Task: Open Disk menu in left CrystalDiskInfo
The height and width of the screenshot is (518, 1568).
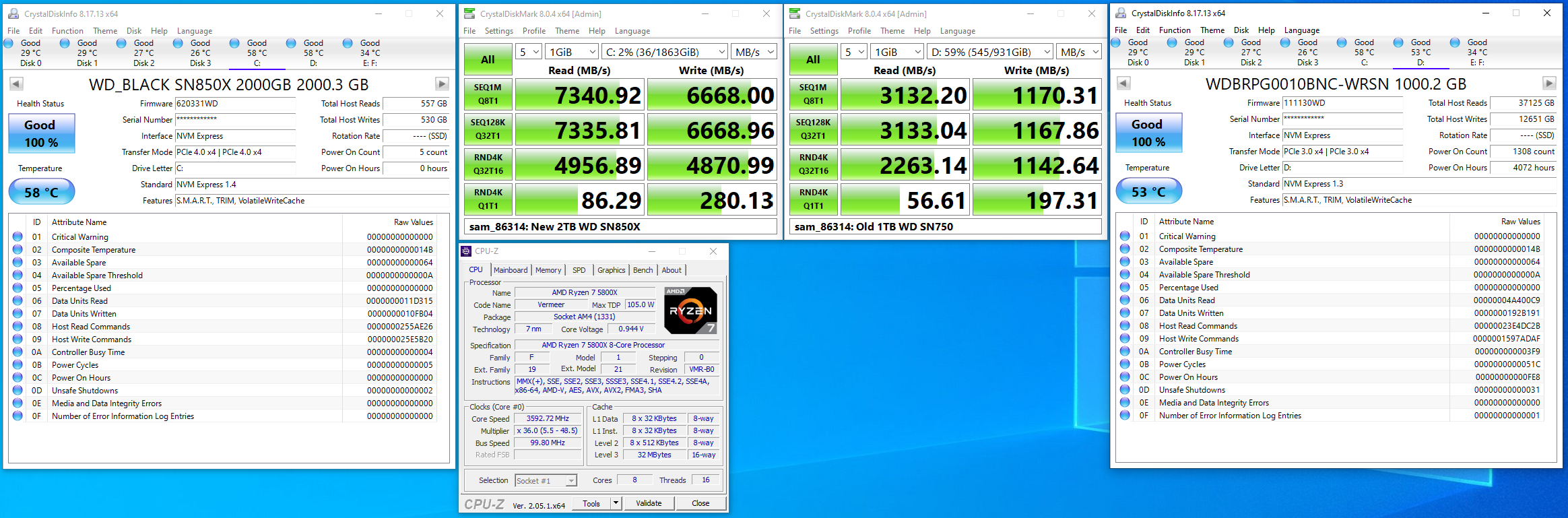Action: [x=134, y=31]
